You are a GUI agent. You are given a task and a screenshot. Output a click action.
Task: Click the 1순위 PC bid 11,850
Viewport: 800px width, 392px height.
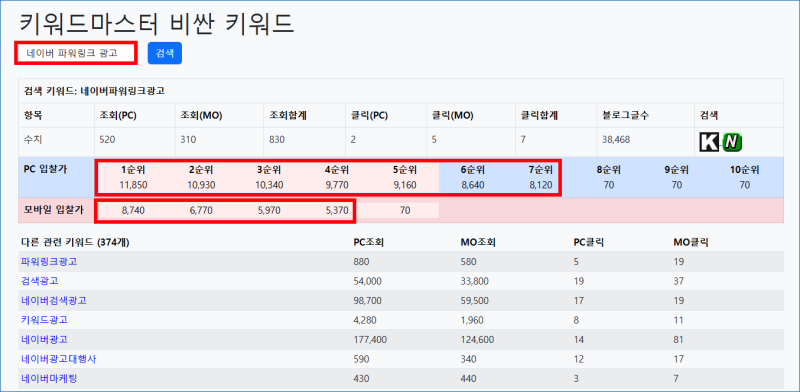(133, 185)
